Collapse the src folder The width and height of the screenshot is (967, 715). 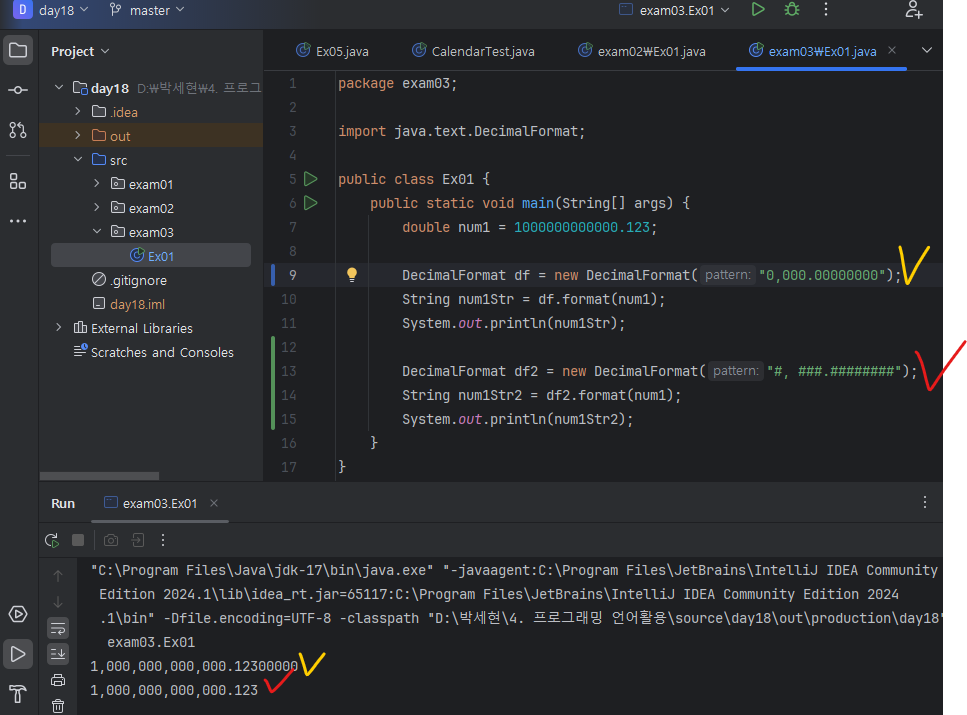(78, 160)
